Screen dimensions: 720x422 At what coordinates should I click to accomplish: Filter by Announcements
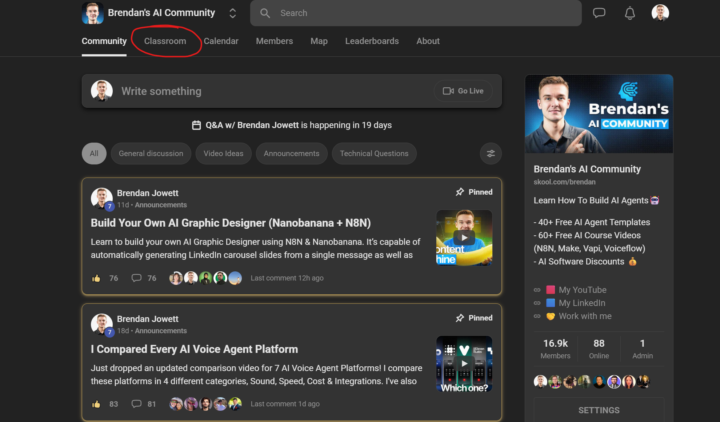click(x=291, y=153)
